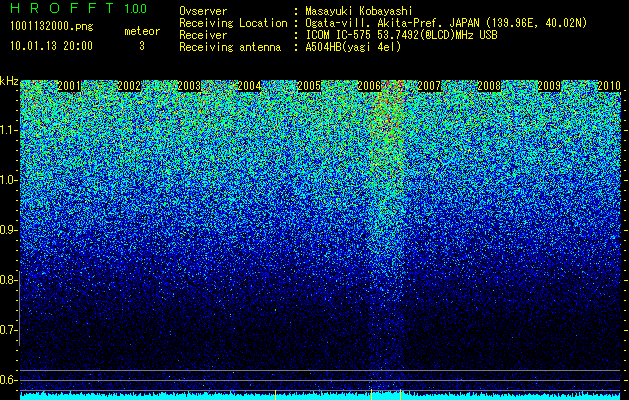Click the 2003 time marker label
This screenshot has width=629, height=400.
click(x=189, y=86)
